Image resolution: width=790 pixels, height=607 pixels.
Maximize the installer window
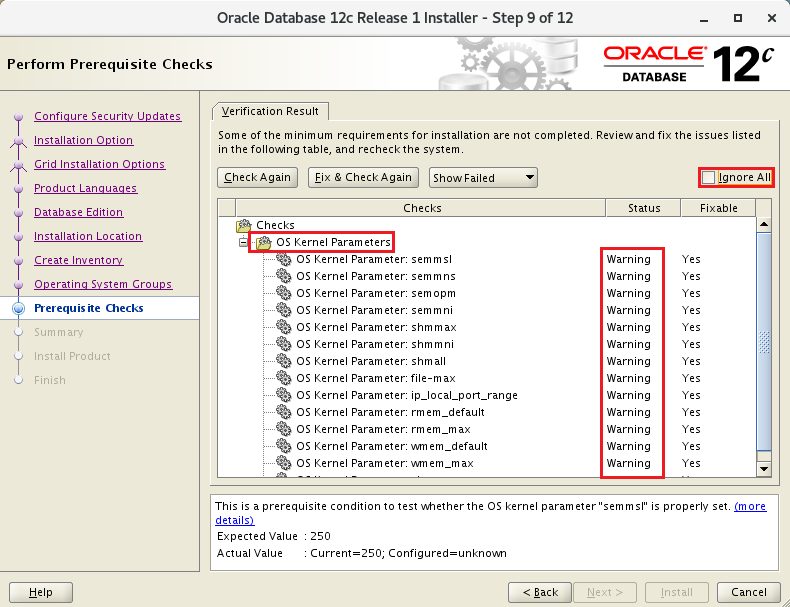(x=738, y=18)
